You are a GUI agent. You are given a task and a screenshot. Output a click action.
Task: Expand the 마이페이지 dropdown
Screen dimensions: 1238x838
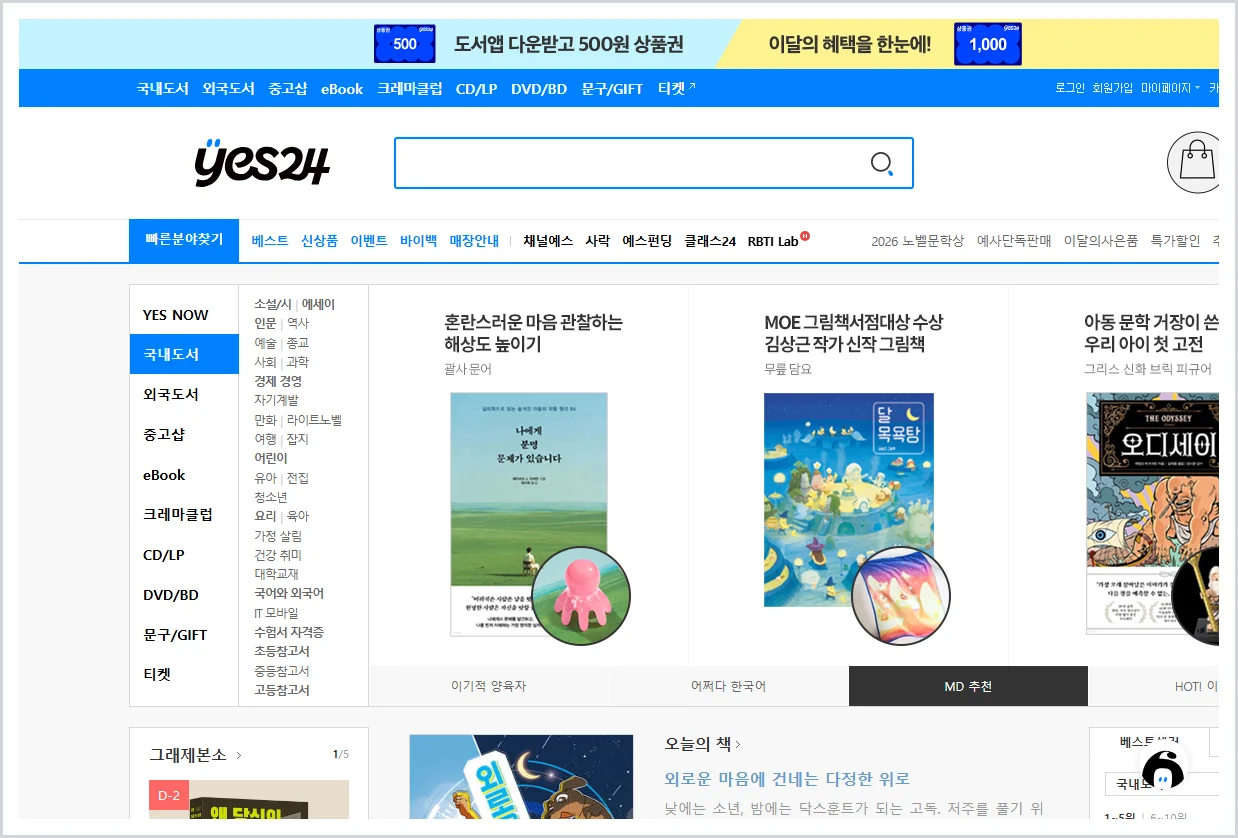pos(1170,88)
